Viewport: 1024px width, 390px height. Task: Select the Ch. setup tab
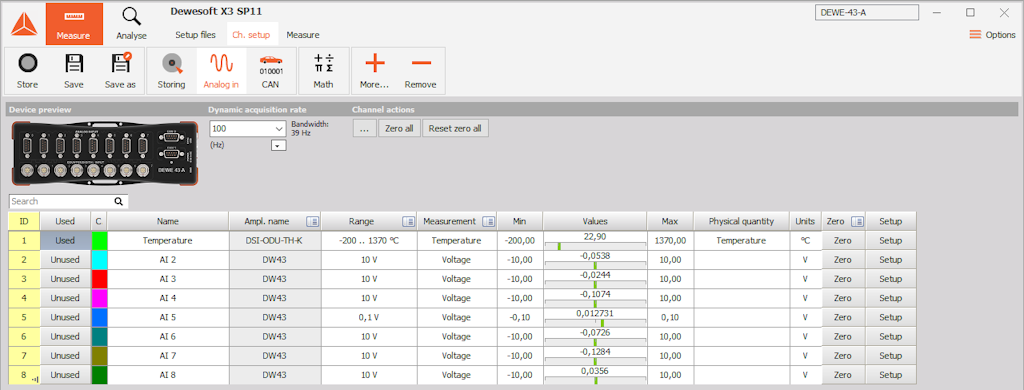point(251,35)
